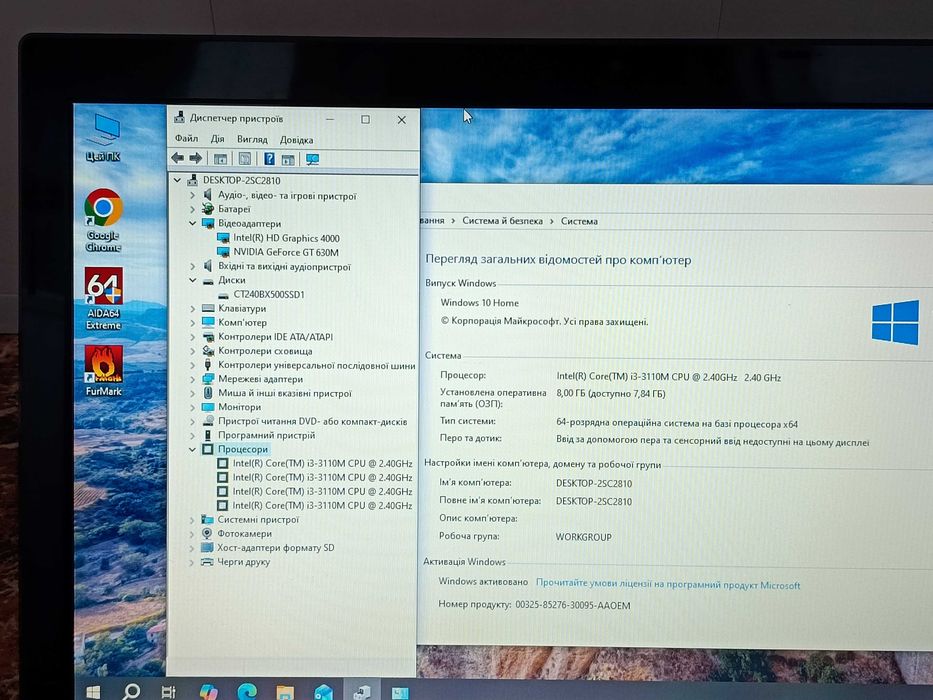This screenshot has height=700, width=933.
Task: Open the Довідка menu
Action: 296,140
